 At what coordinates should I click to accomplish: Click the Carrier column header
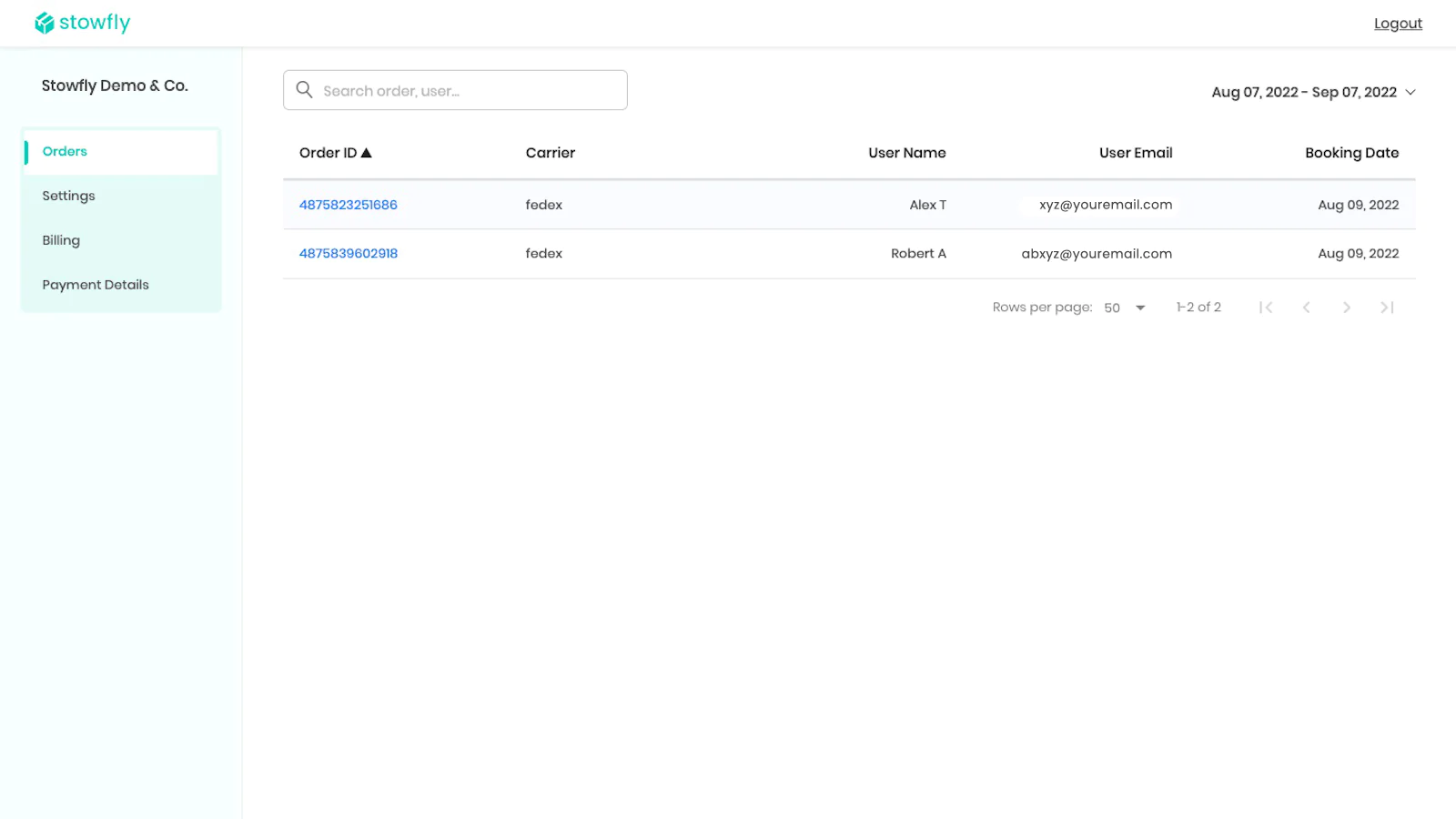point(551,153)
